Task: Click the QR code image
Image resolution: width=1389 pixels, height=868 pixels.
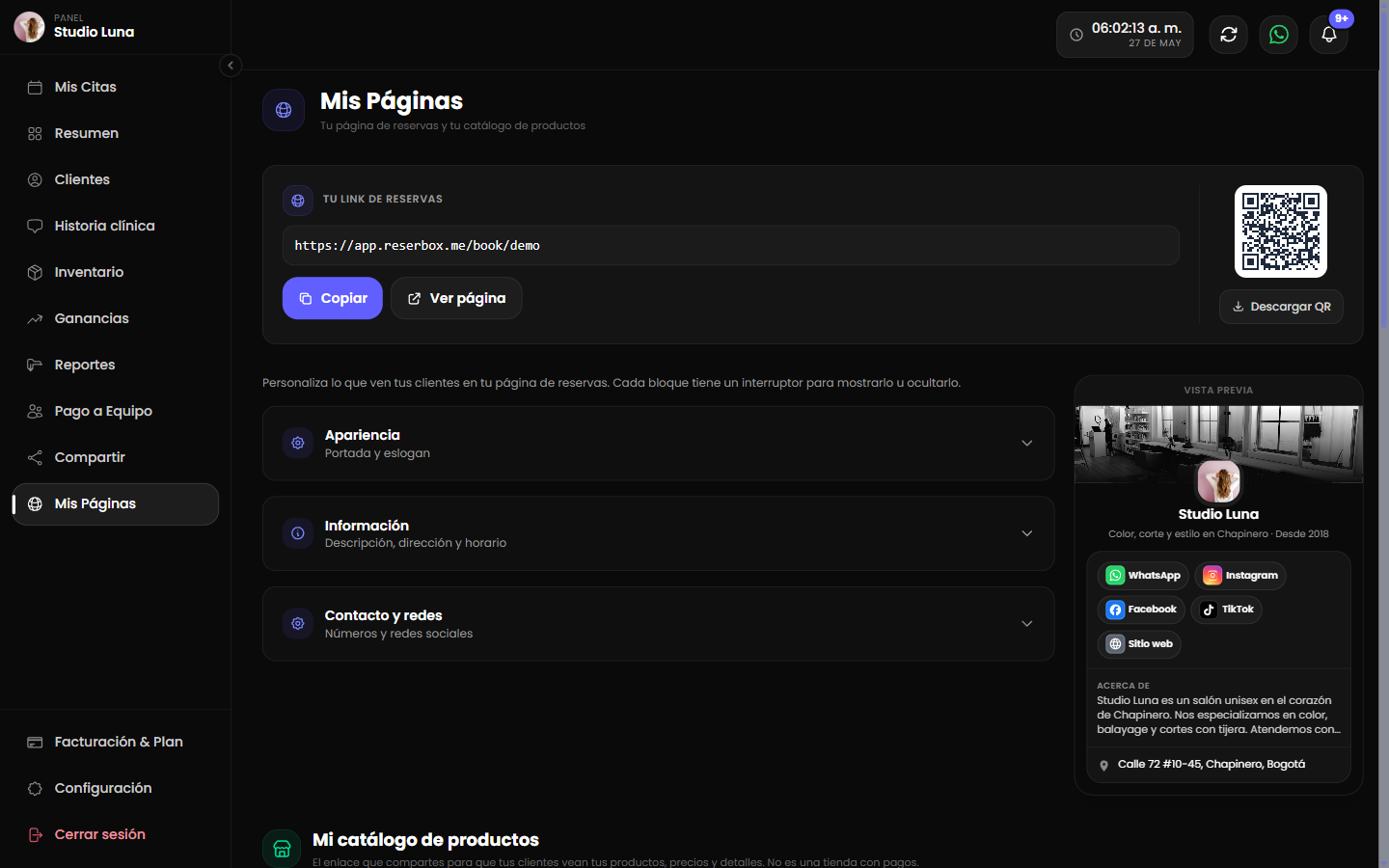Action: (x=1281, y=231)
